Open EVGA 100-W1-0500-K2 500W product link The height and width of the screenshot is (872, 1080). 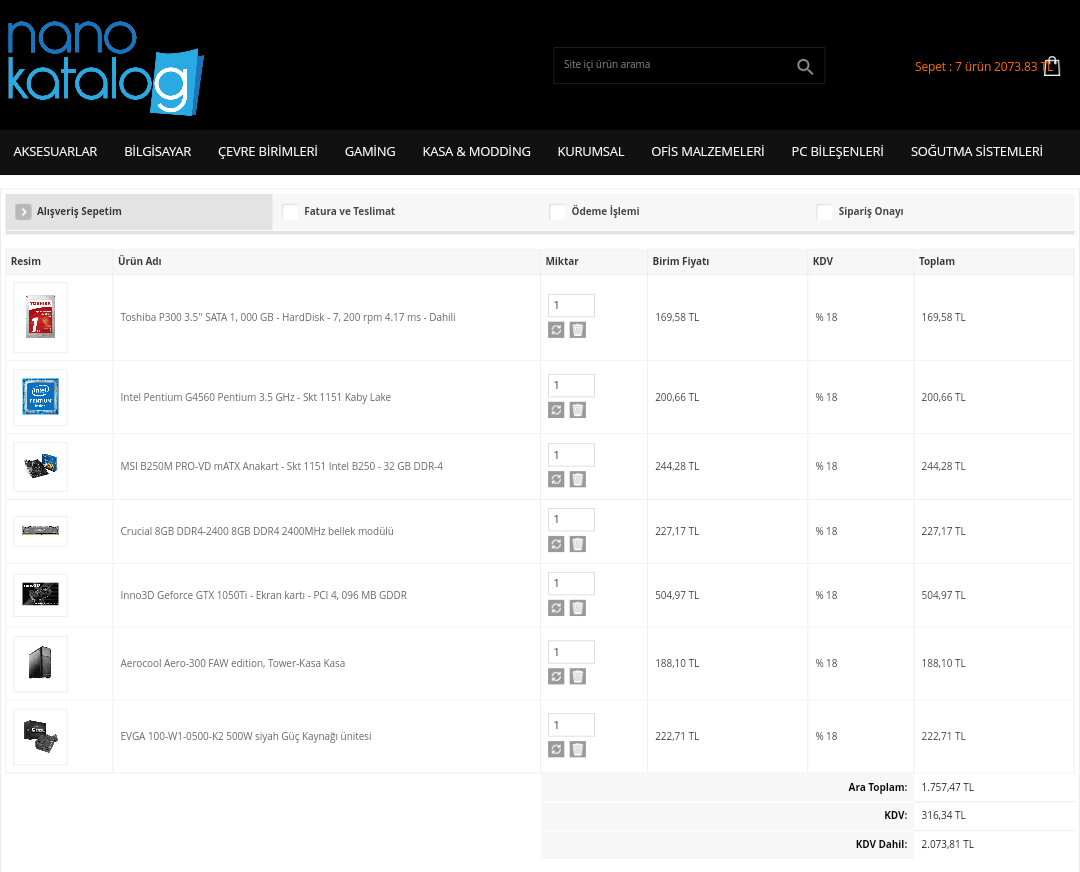[x=246, y=736]
